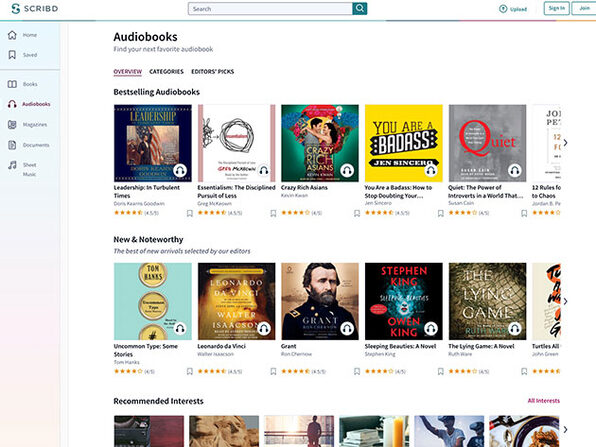The height and width of the screenshot is (447, 596).
Task: Advance New & Noteworthy carousel arrow
Action: click(x=565, y=301)
